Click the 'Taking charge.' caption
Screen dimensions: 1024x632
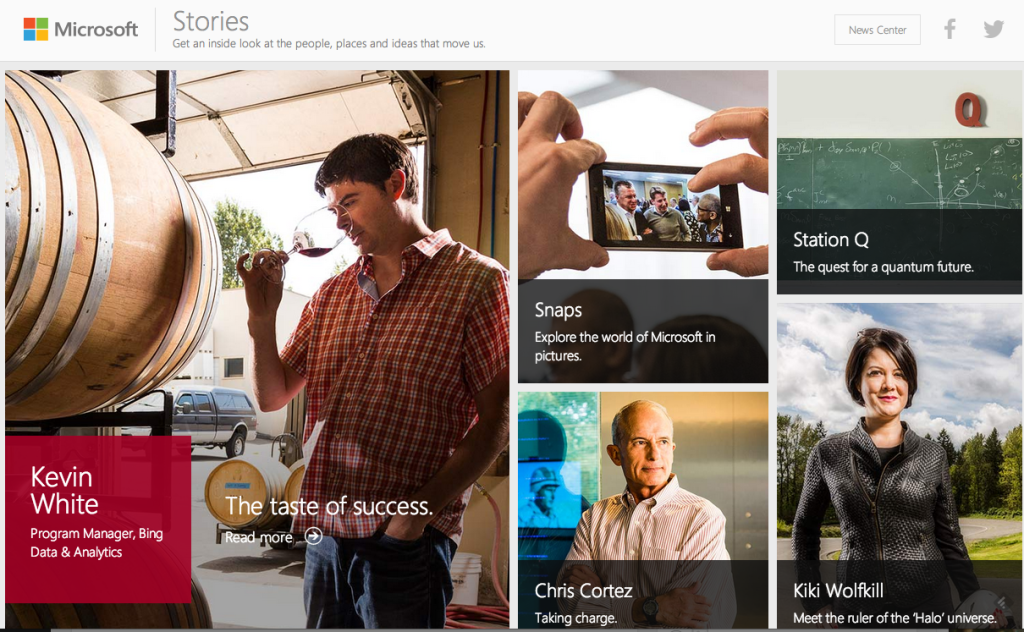click(575, 618)
